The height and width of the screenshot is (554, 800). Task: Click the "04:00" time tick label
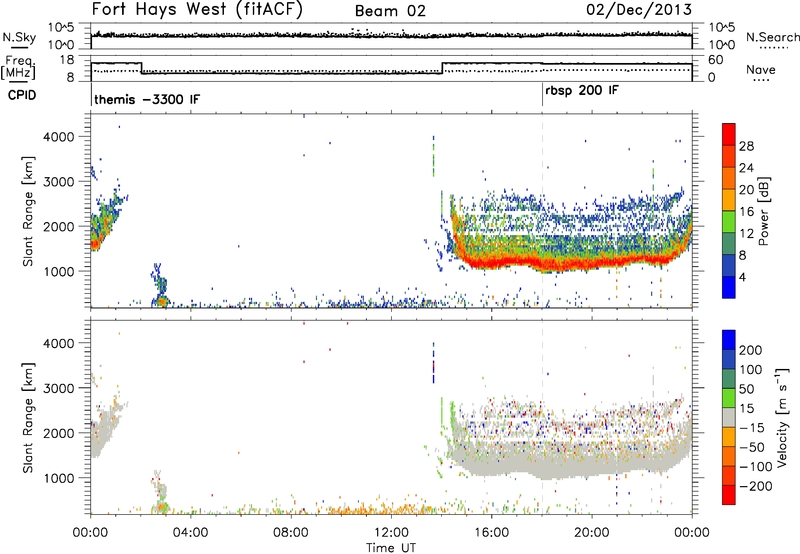click(x=190, y=533)
